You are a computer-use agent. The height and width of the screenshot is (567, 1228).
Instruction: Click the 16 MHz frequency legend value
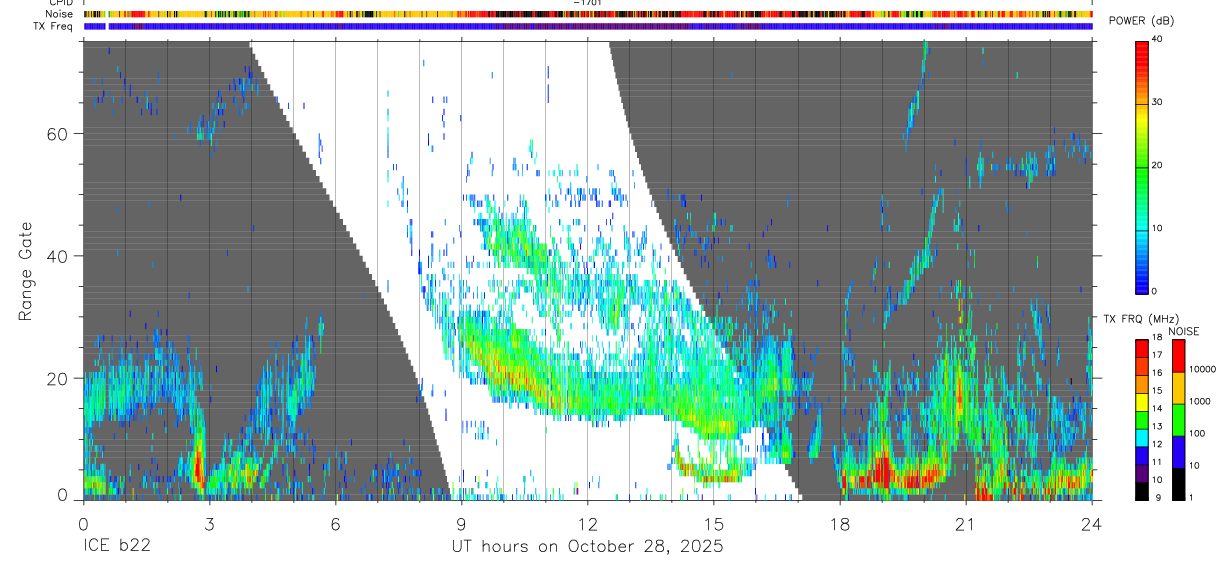click(x=1158, y=373)
